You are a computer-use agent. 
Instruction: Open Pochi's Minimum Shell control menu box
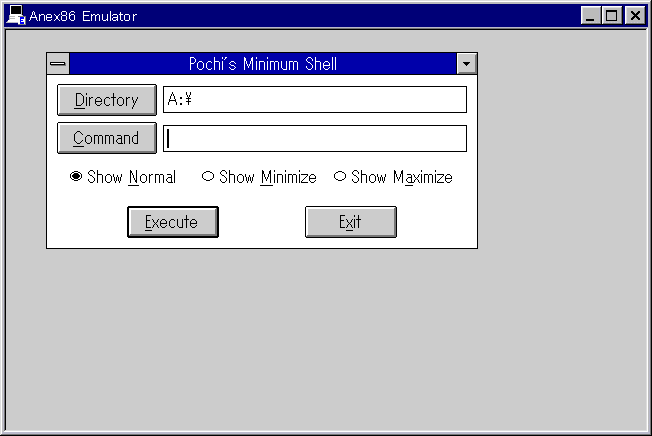[58, 64]
